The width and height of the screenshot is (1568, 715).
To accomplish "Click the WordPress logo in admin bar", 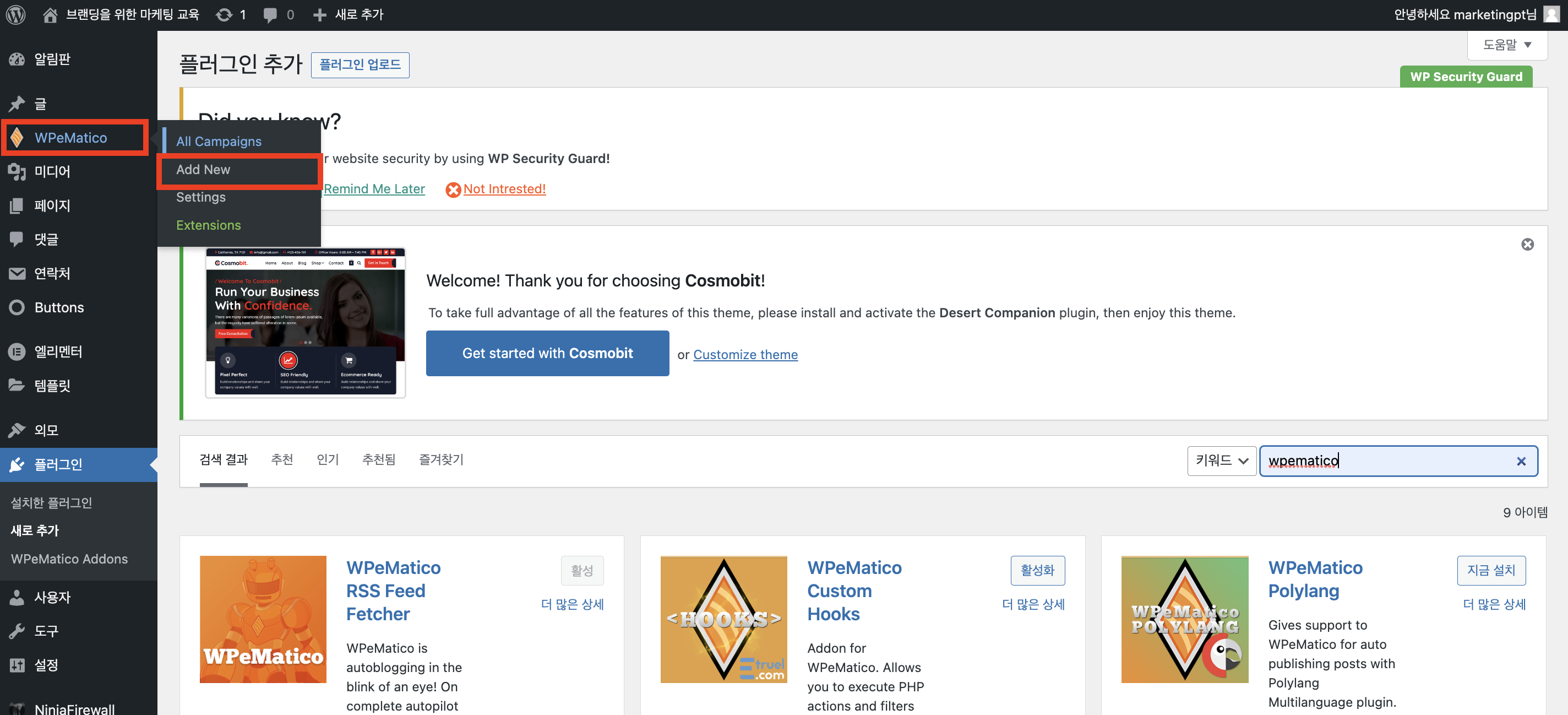I will (x=16, y=15).
